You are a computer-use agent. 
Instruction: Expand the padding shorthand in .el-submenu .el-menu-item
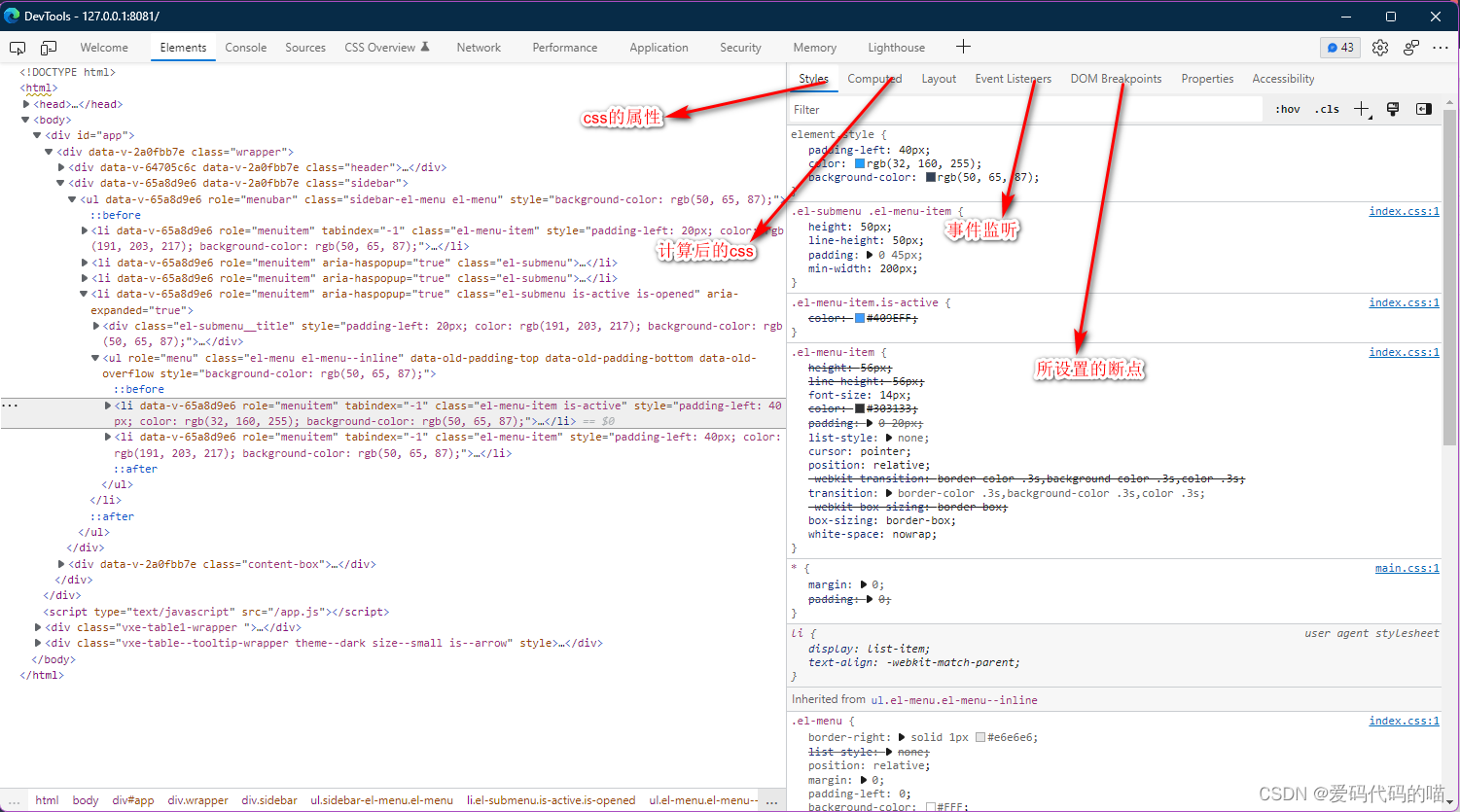(x=869, y=255)
